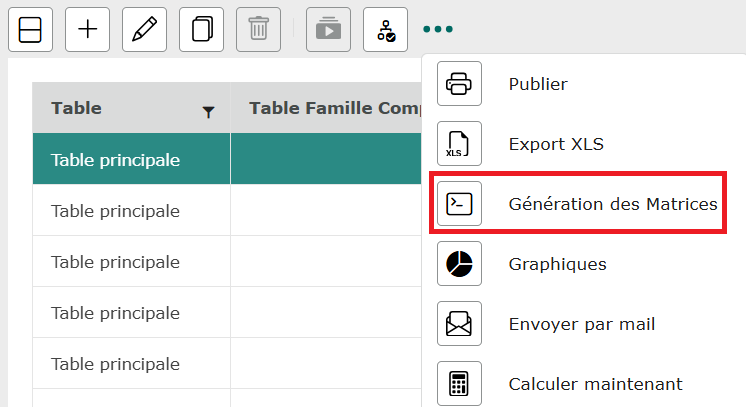The height and width of the screenshot is (407, 746).
Task: Click the calculator icon for Calculer maintenant
Action: click(459, 384)
